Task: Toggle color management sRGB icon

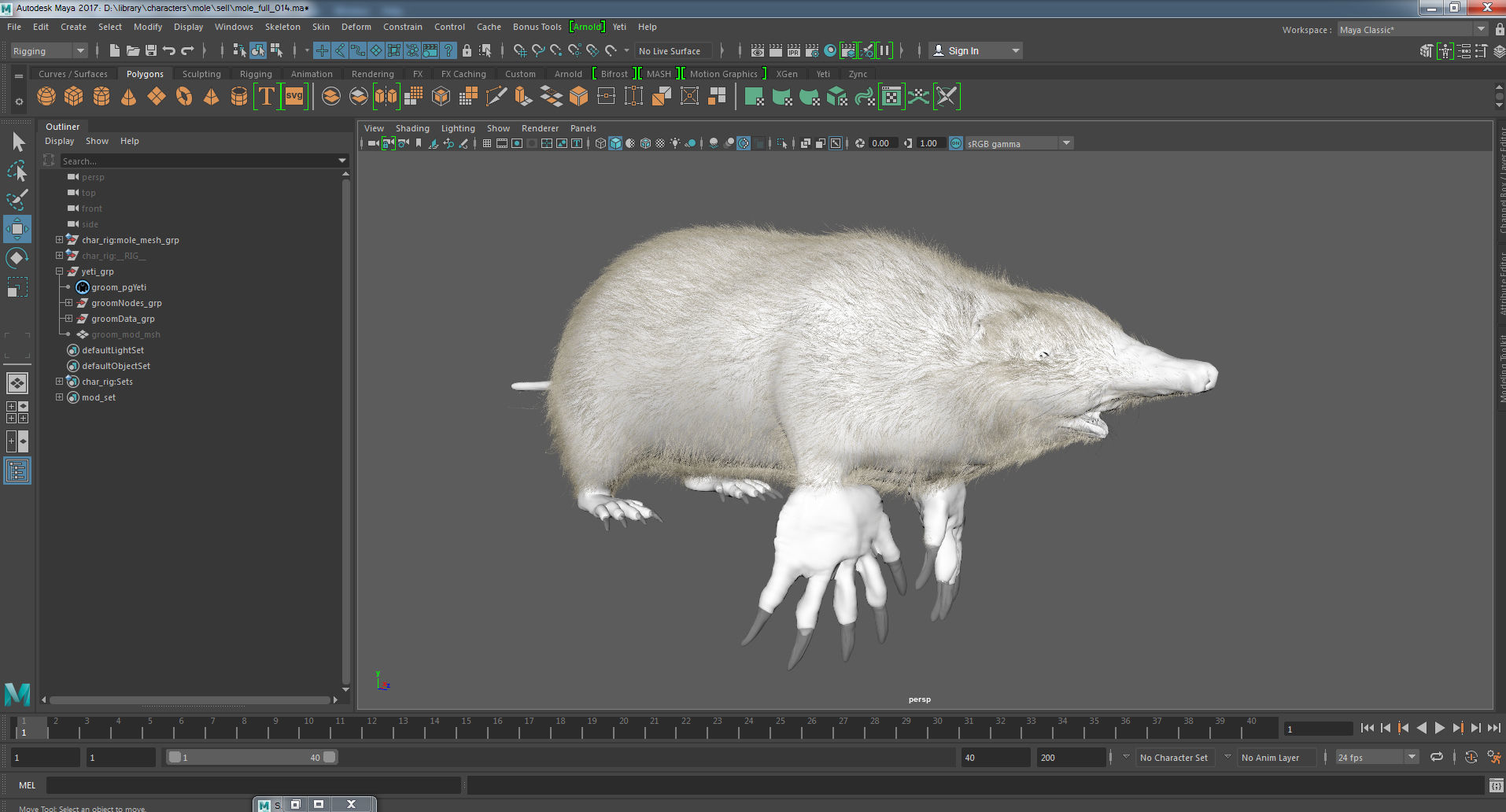Action: tap(956, 143)
